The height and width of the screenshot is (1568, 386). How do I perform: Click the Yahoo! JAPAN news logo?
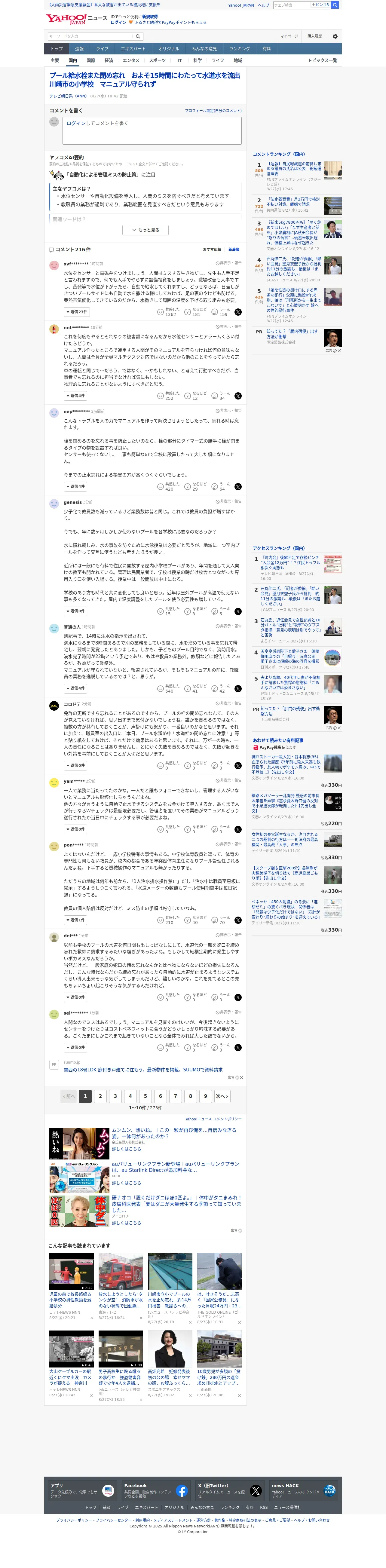click(76, 20)
